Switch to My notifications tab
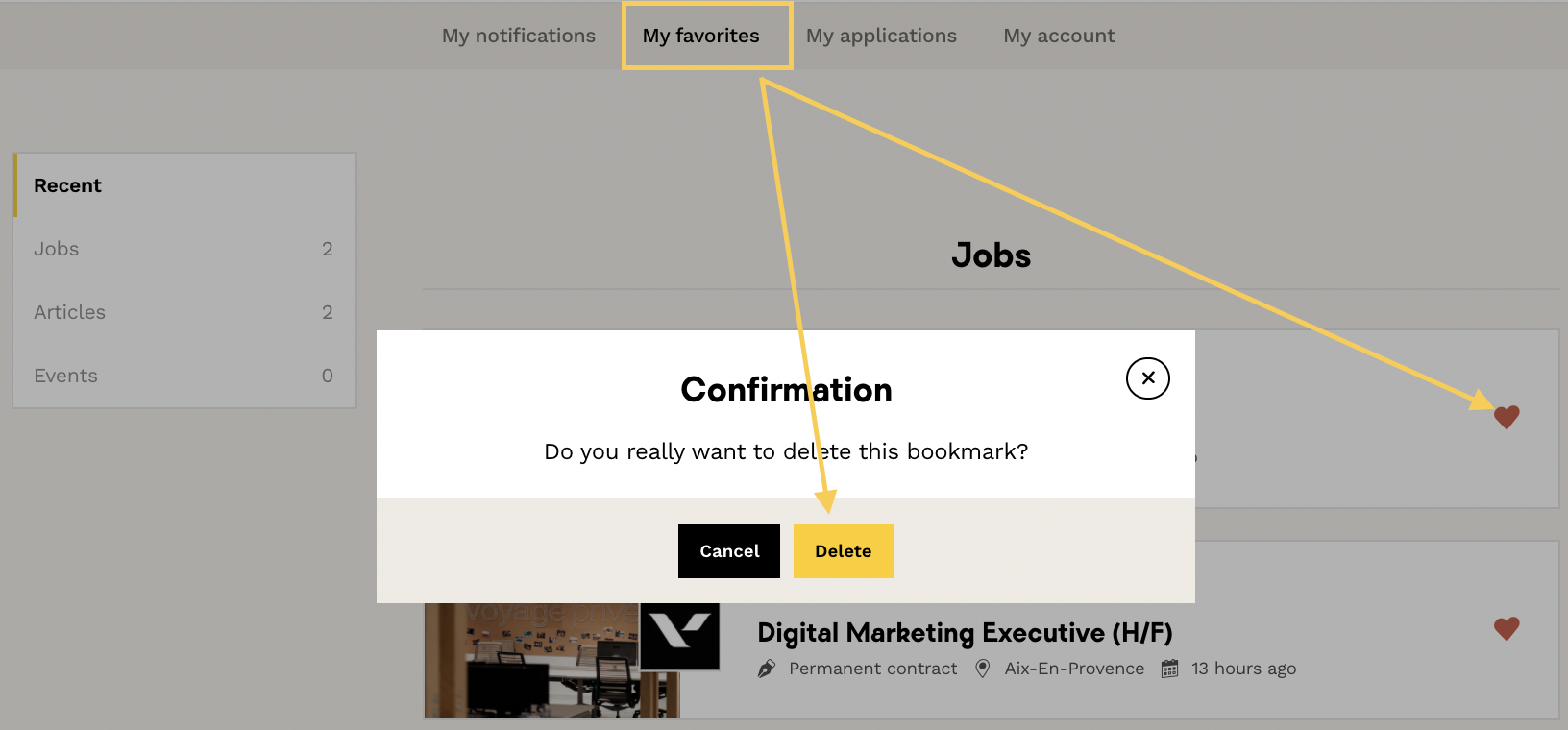The height and width of the screenshot is (730, 1568). click(x=519, y=36)
